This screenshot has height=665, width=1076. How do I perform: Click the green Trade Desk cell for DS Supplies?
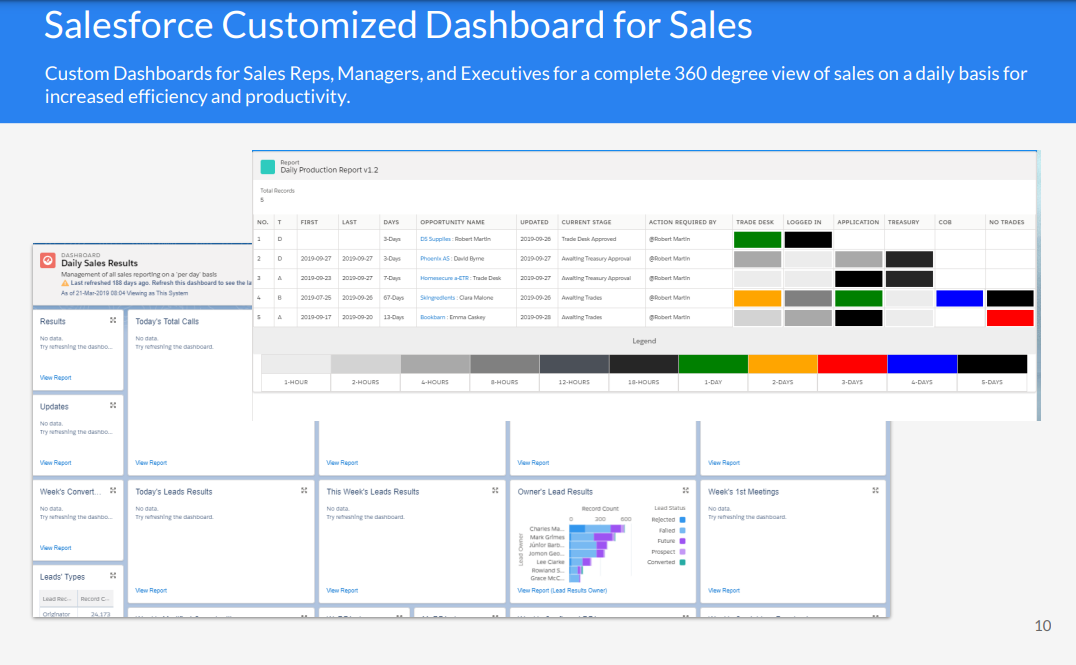point(758,240)
